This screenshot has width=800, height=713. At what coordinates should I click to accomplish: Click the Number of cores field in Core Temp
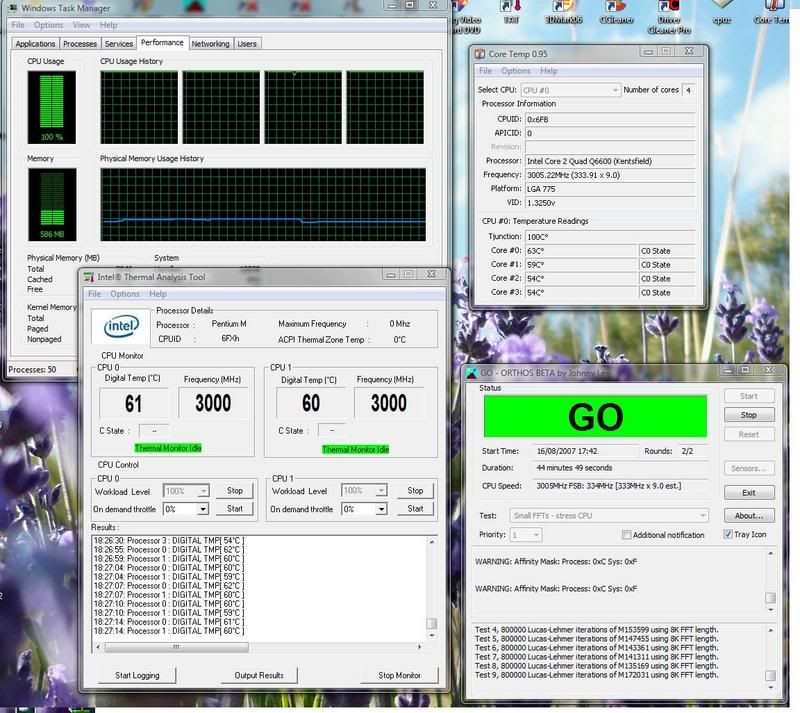[689, 90]
